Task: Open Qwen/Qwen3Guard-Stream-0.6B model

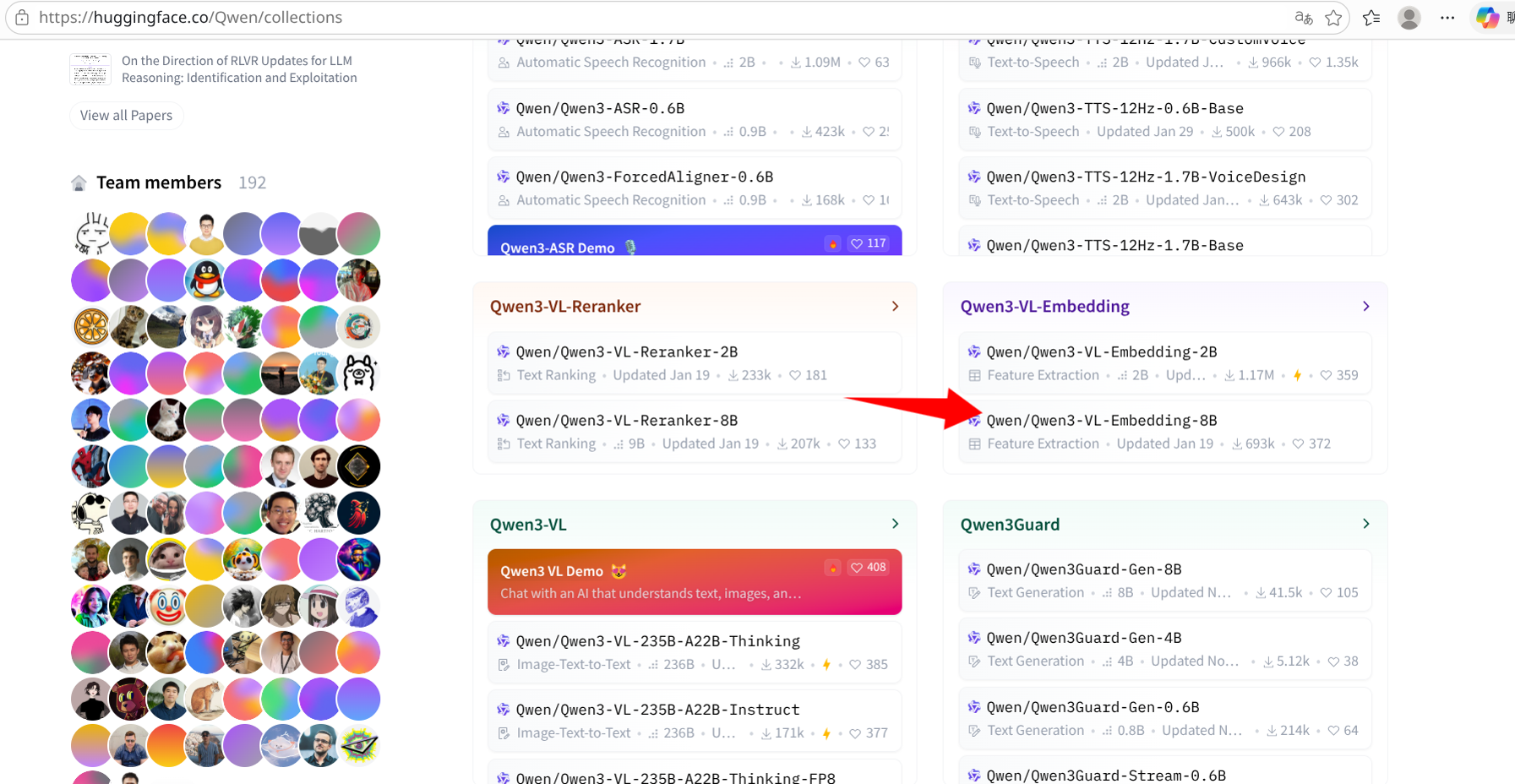Action: 1106,776
